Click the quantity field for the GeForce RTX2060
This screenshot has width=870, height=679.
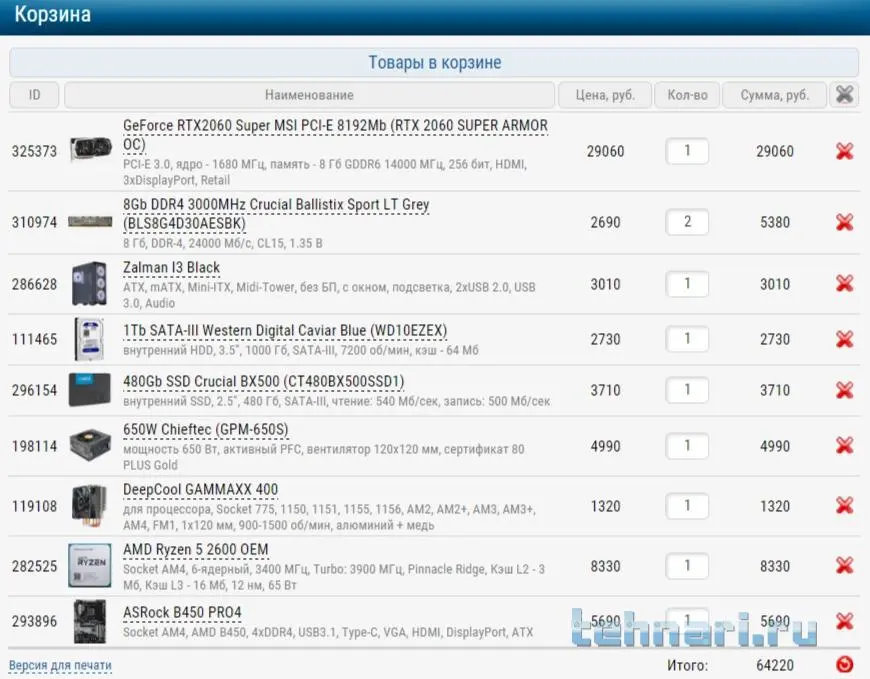coord(687,151)
